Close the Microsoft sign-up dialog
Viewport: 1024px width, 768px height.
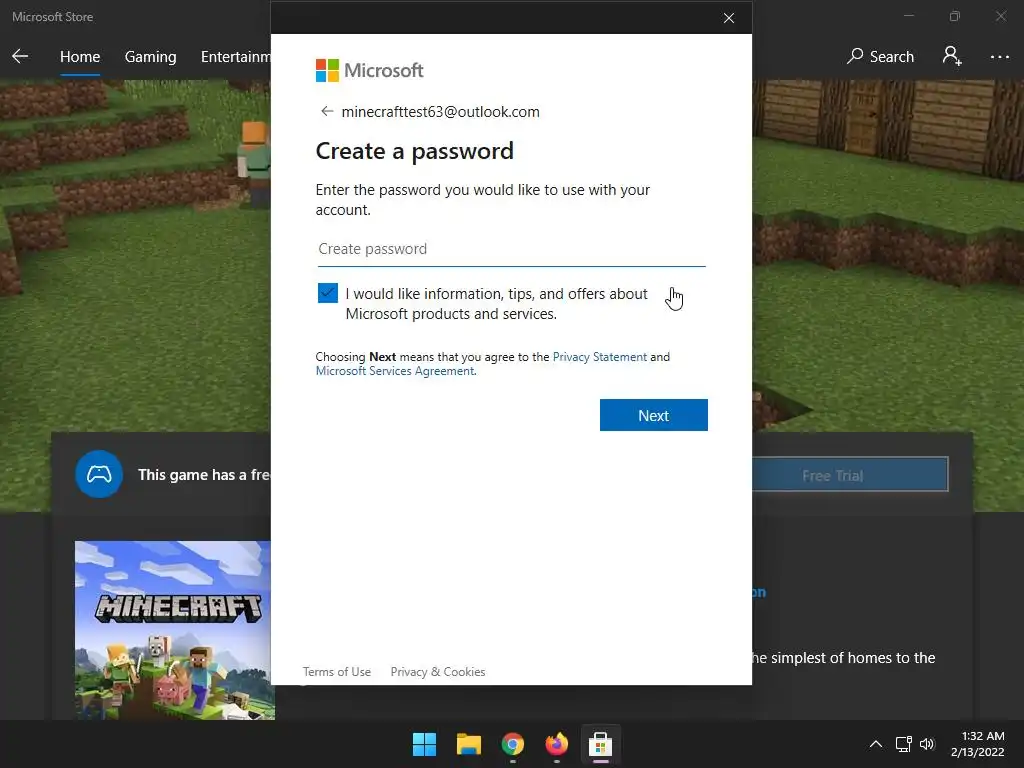[729, 18]
